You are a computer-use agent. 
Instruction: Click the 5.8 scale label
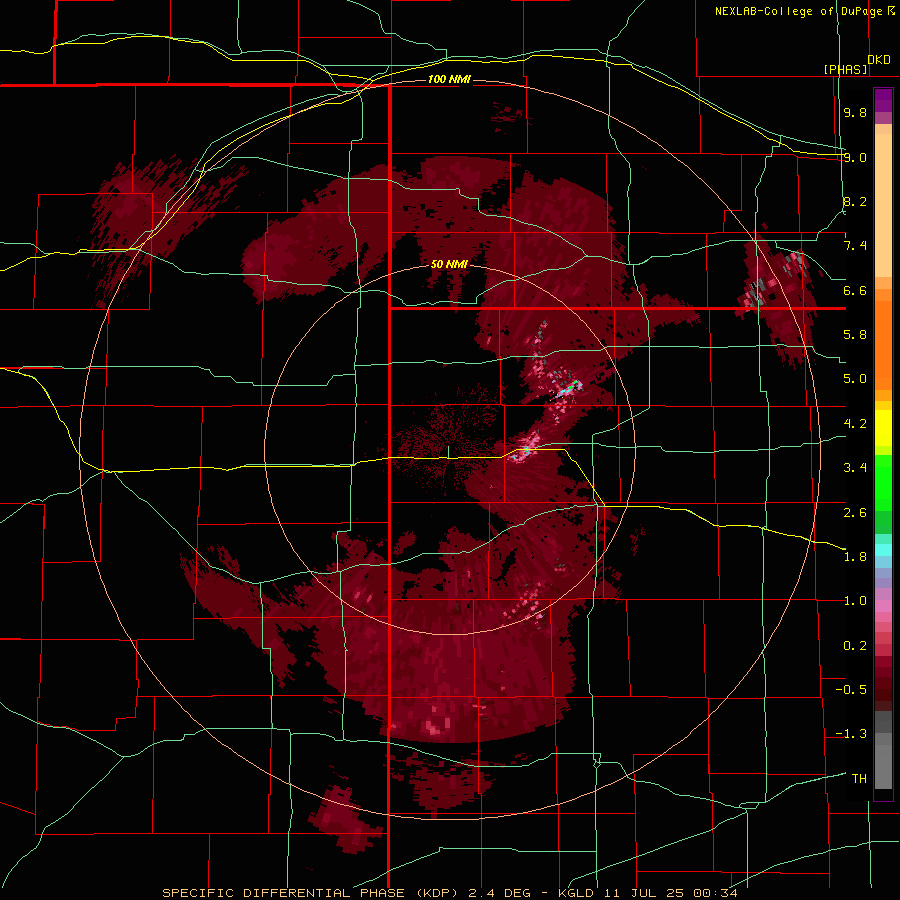pyautogui.click(x=855, y=335)
